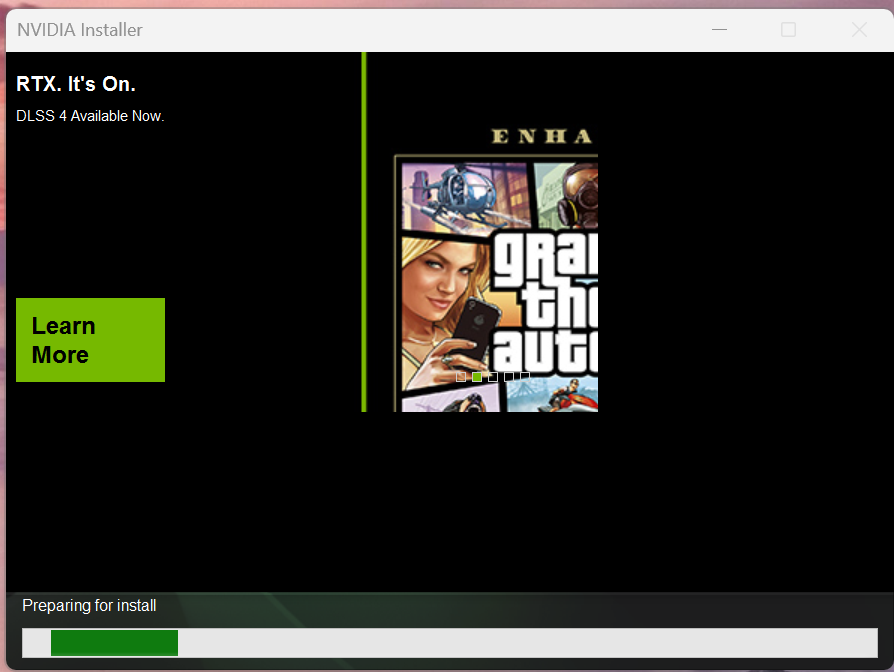This screenshot has height=672, width=894.
Task: Select the active green carousel indicator
Action: pos(477,377)
